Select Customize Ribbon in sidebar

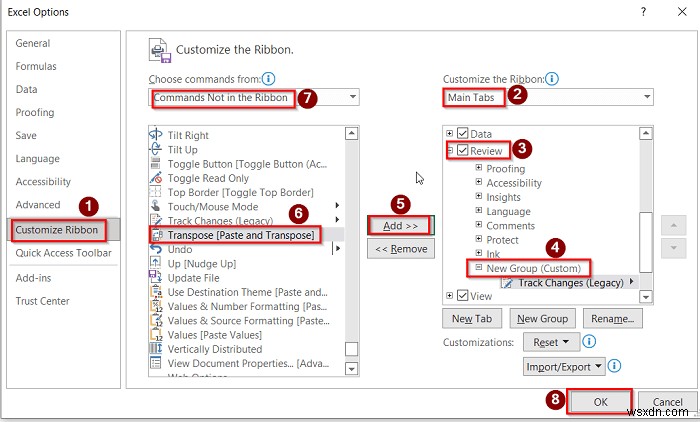[63, 230]
